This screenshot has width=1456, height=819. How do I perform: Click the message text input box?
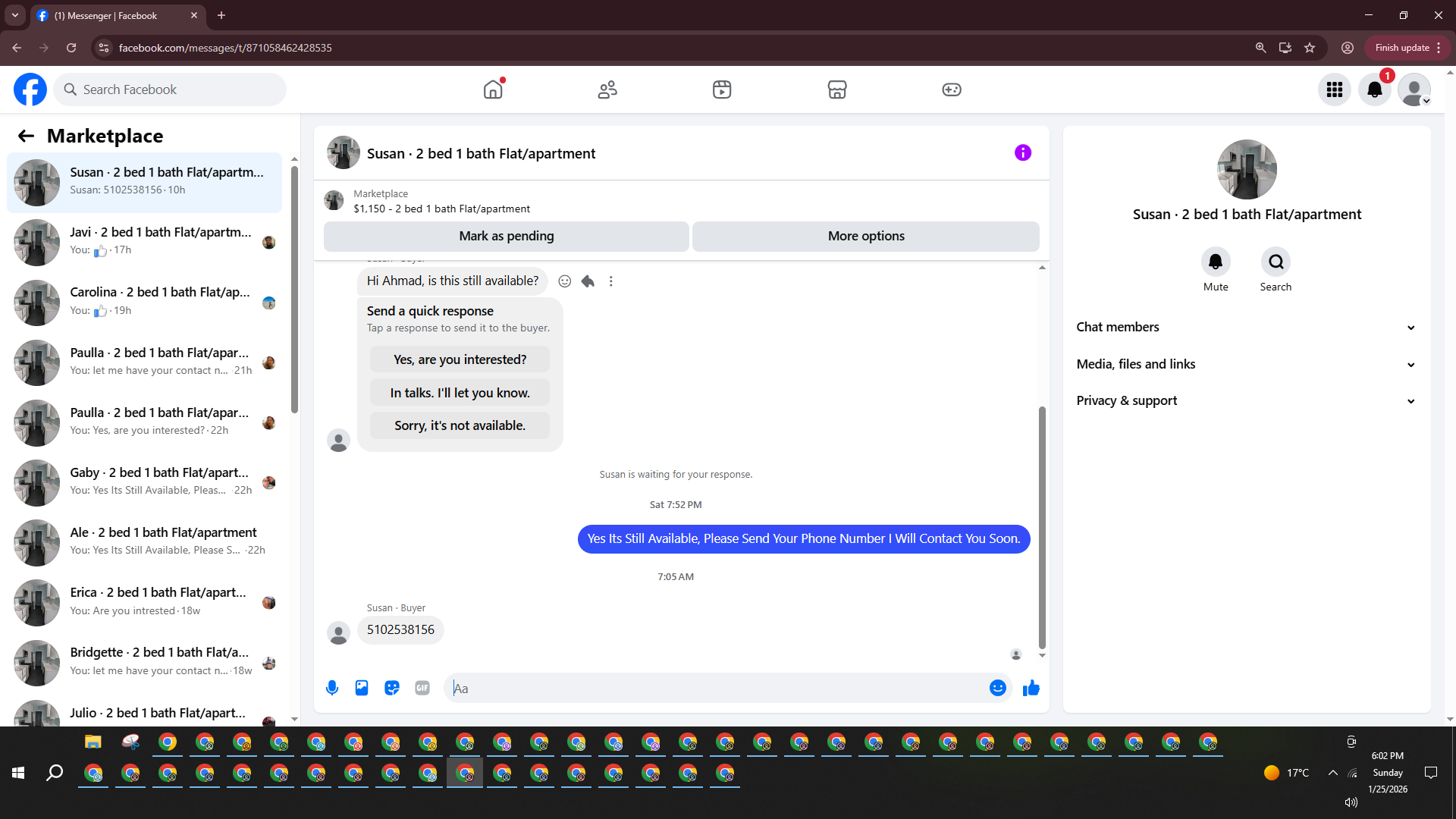coord(717,688)
